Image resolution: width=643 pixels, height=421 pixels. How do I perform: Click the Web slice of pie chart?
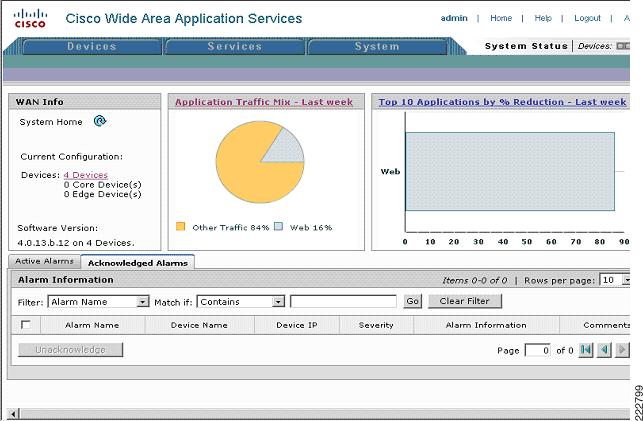(x=287, y=148)
